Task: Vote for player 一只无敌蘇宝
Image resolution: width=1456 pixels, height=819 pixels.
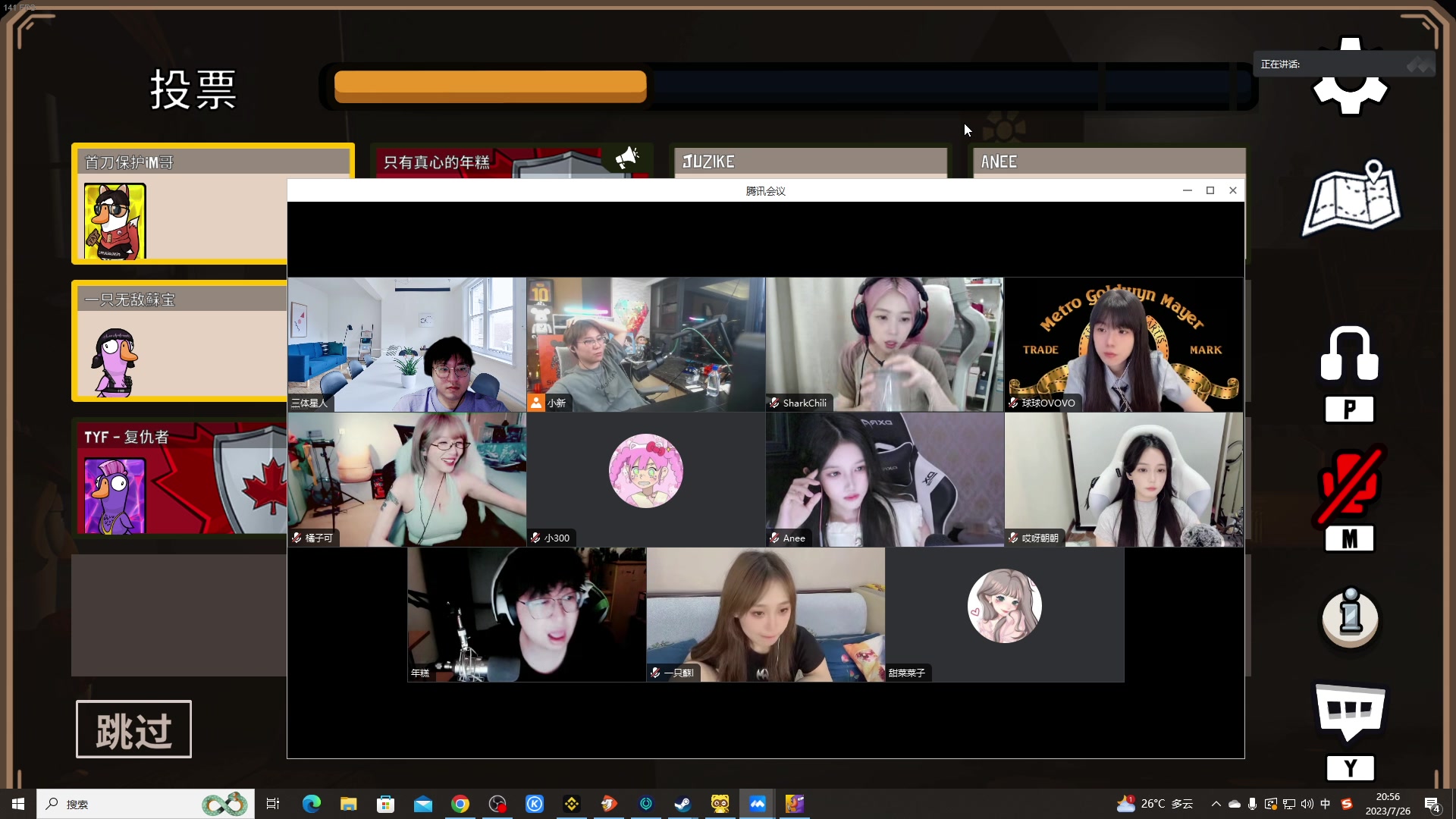Action: coord(180,341)
